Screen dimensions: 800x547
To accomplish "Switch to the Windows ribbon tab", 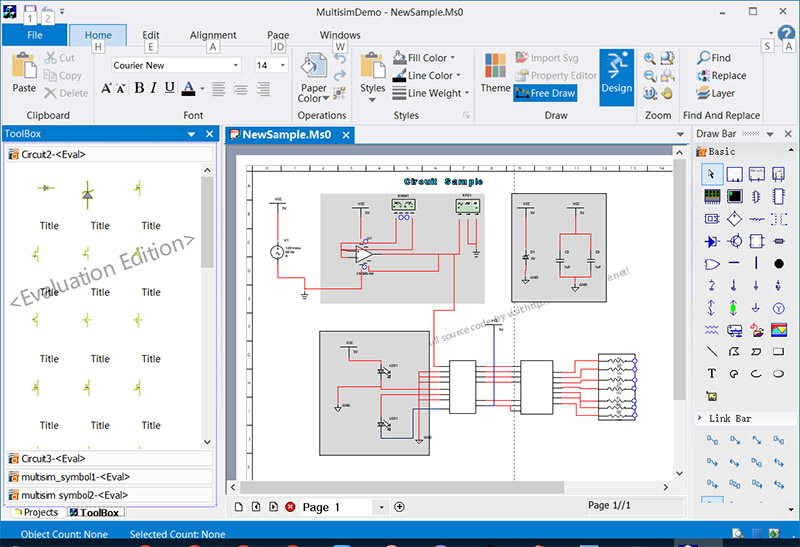I will click(x=340, y=35).
